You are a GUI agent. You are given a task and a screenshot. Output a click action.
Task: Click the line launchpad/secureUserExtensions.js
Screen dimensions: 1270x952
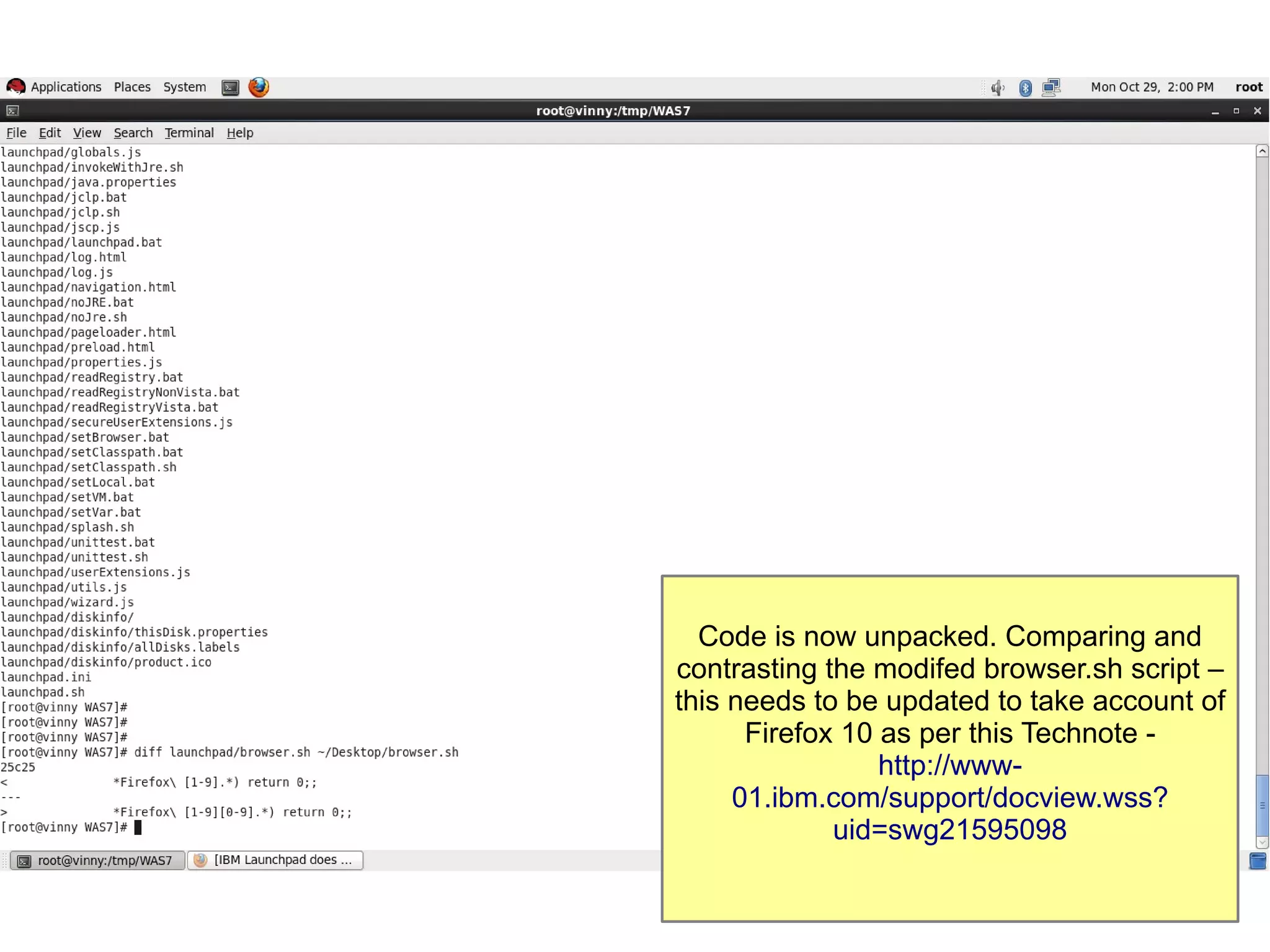click(x=117, y=422)
